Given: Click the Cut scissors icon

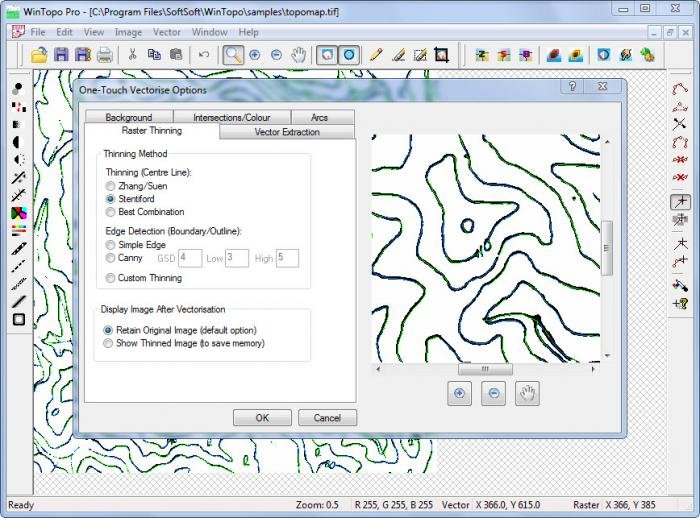Looking at the screenshot, I should 132,54.
